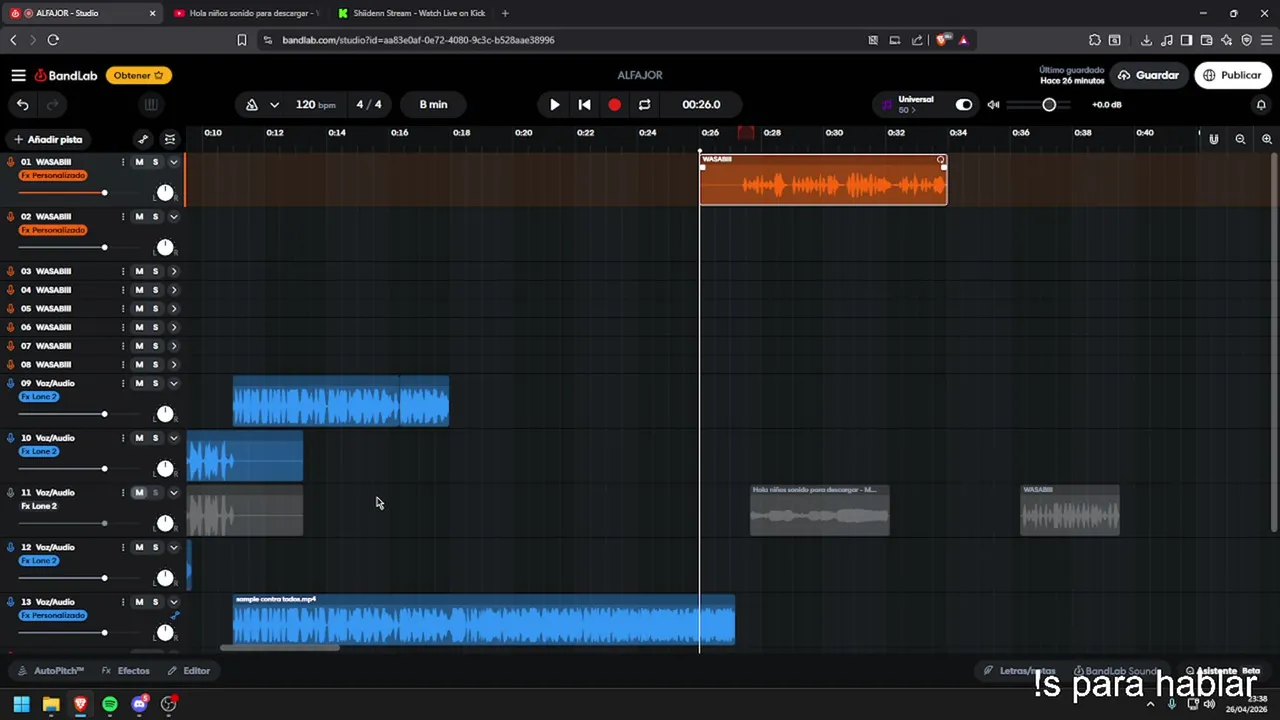Screen dimensions: 1280x720
Task: Click the Universal preset music icon
Action: tap(887, 104)
